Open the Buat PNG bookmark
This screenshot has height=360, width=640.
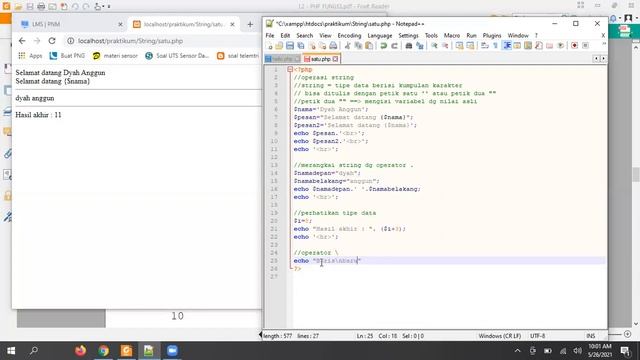click(x=67, y=56)
